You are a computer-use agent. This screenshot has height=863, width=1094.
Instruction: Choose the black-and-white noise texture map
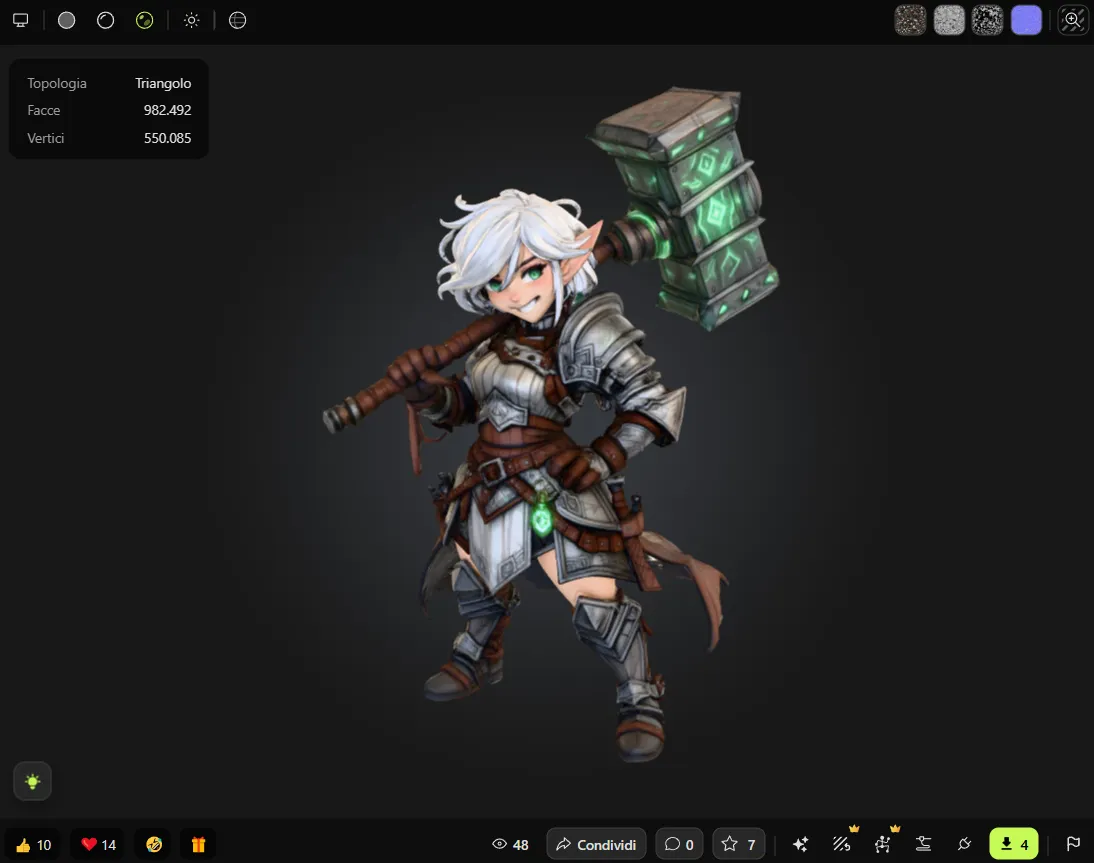tap(988, 20)
